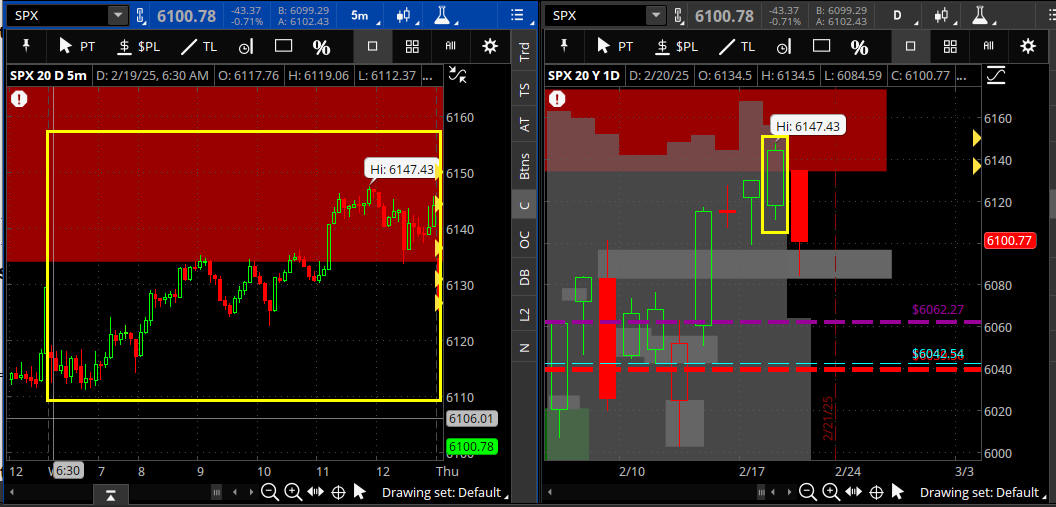
Task: Open the TS sidebar tab
Action: (x=524, y=90)
